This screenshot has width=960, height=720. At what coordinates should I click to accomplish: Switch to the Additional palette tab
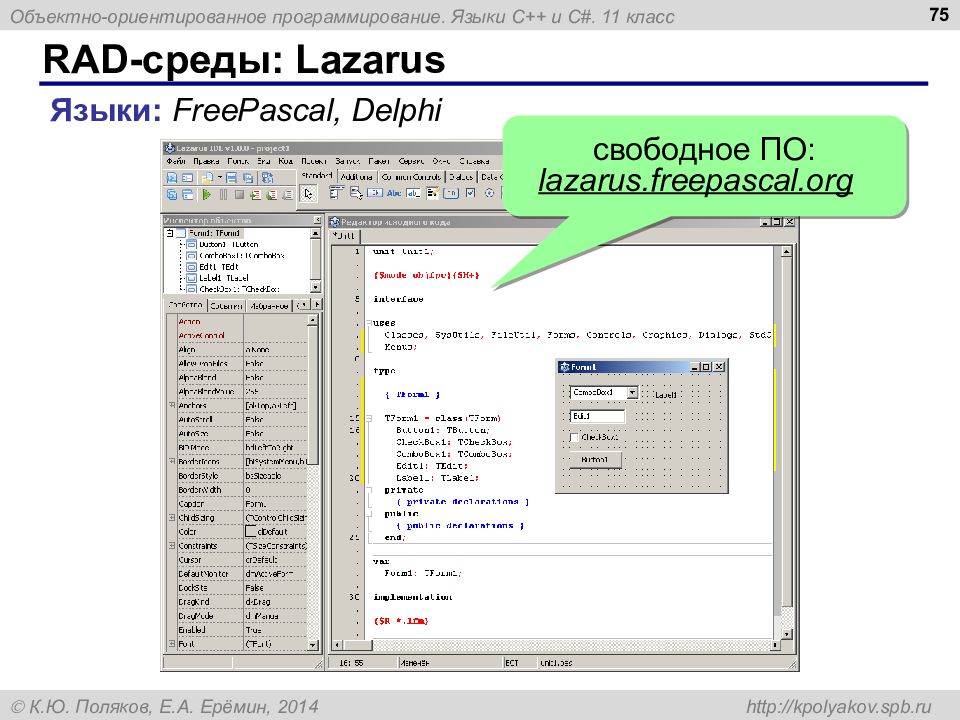[356, 177]
